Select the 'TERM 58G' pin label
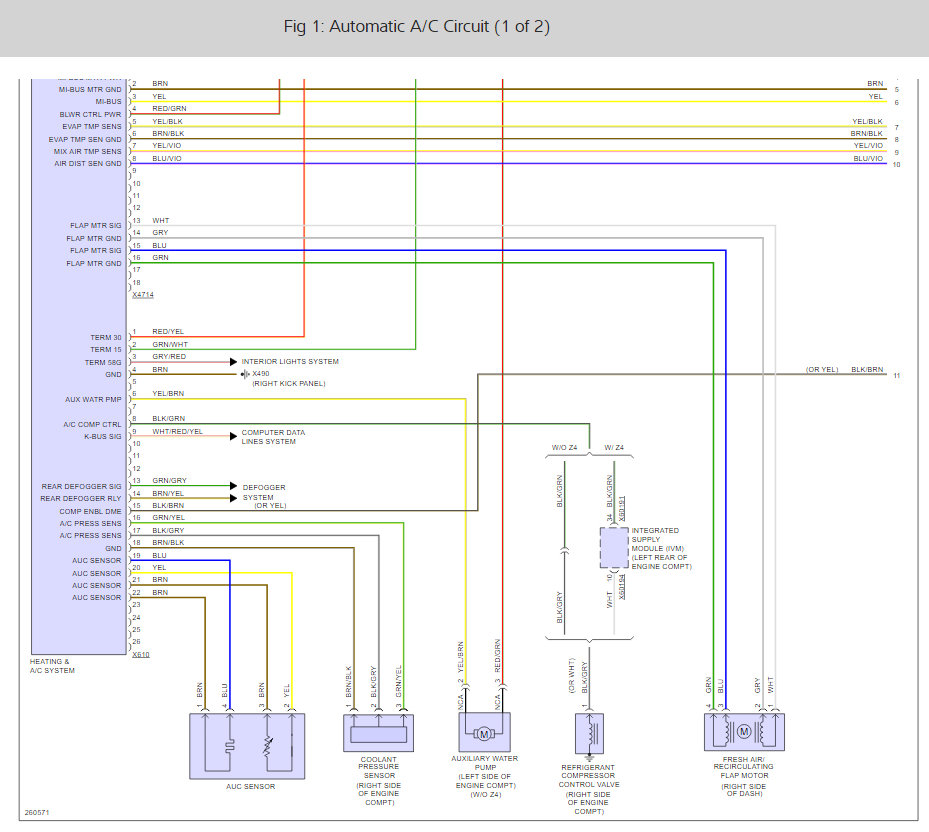The image size is (929, 832). pyautogui.click(x=102, y=363)
